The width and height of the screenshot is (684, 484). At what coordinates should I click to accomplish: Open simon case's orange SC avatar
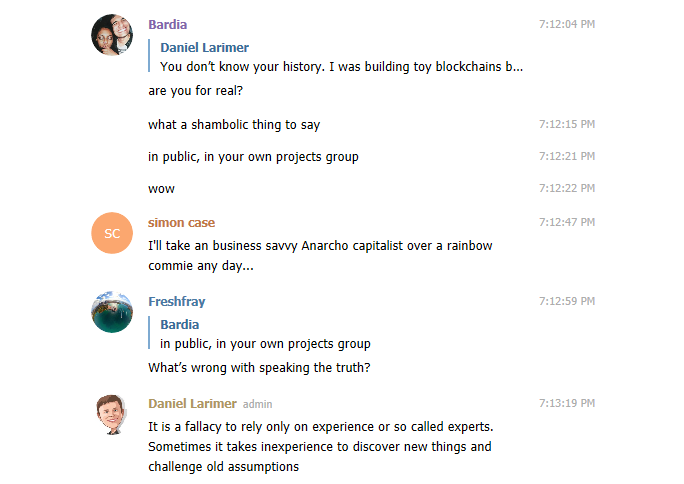pyautogui.click(x=112, y=233)
